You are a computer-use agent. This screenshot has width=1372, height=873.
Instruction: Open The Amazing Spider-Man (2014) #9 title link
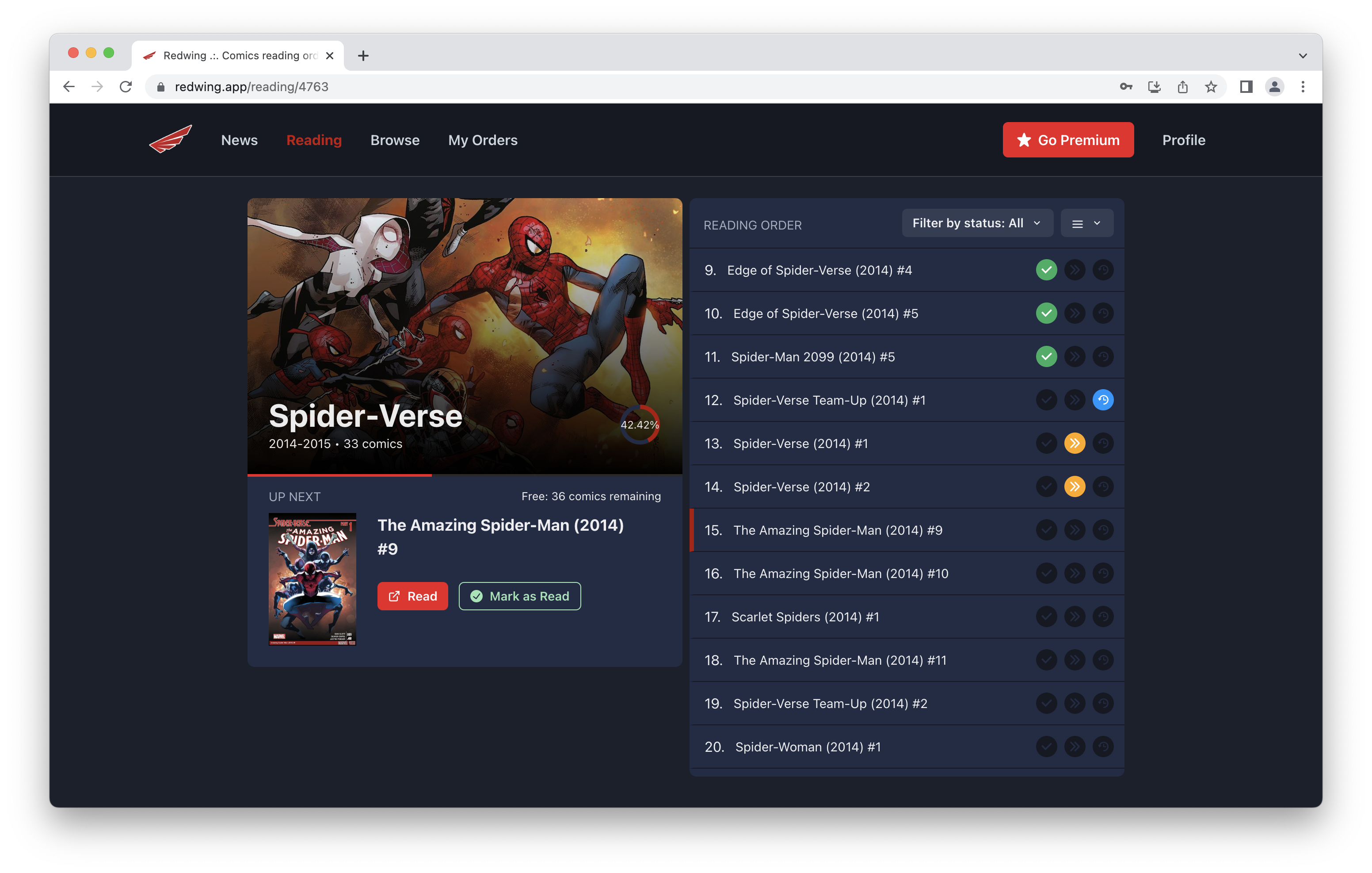tap(500, 536)
